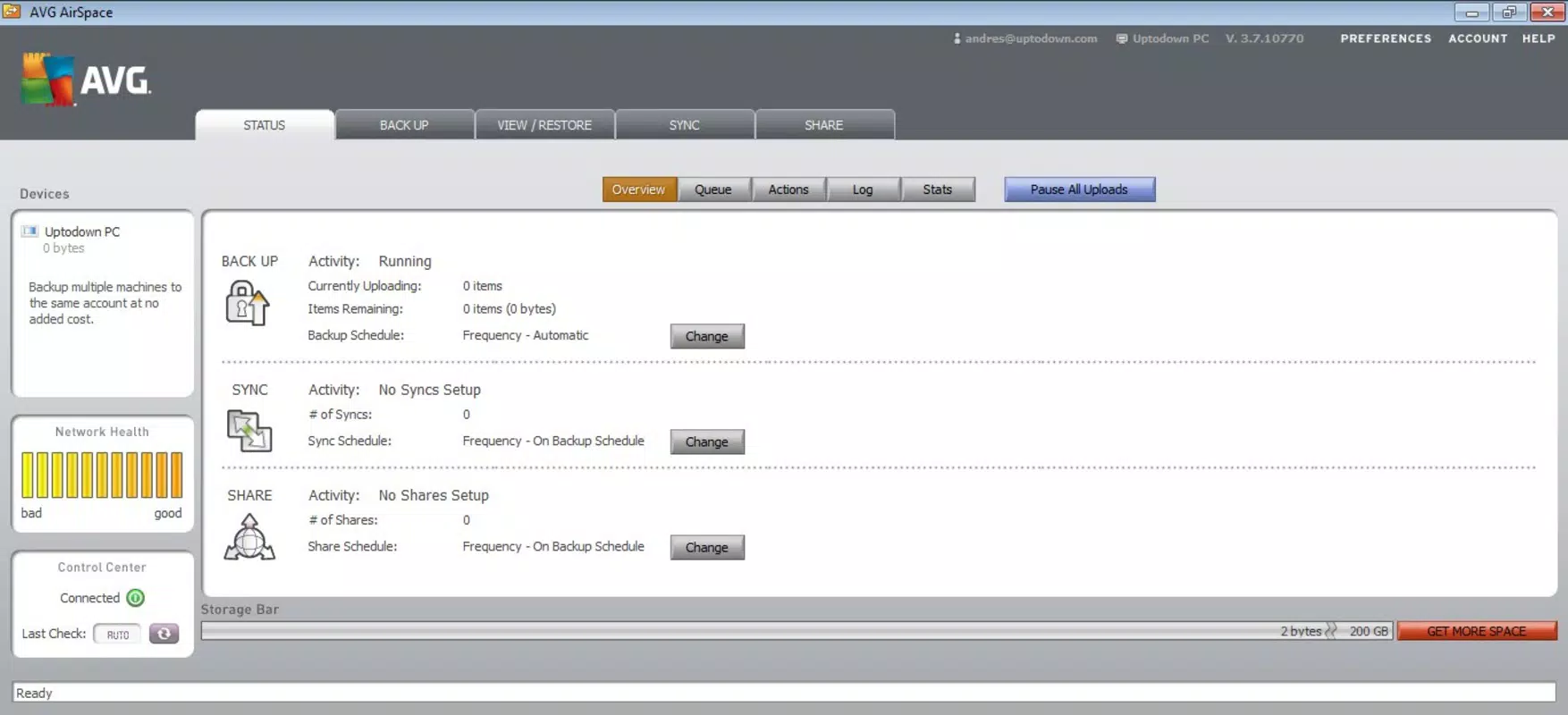1568x715 pixels.
Task: Click the Sync 'Frequency - On Backup Schedule' text
Action: (x=553, y=441)
